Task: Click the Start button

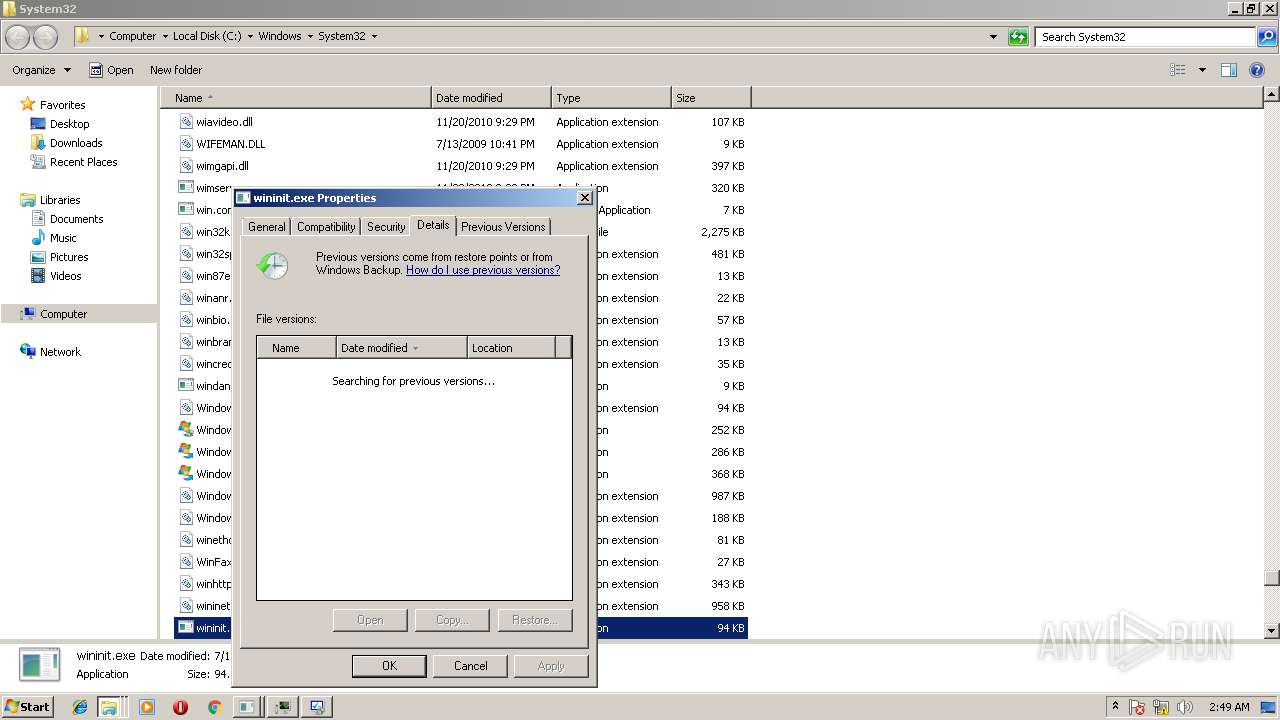Action: [x=28, y=707]
